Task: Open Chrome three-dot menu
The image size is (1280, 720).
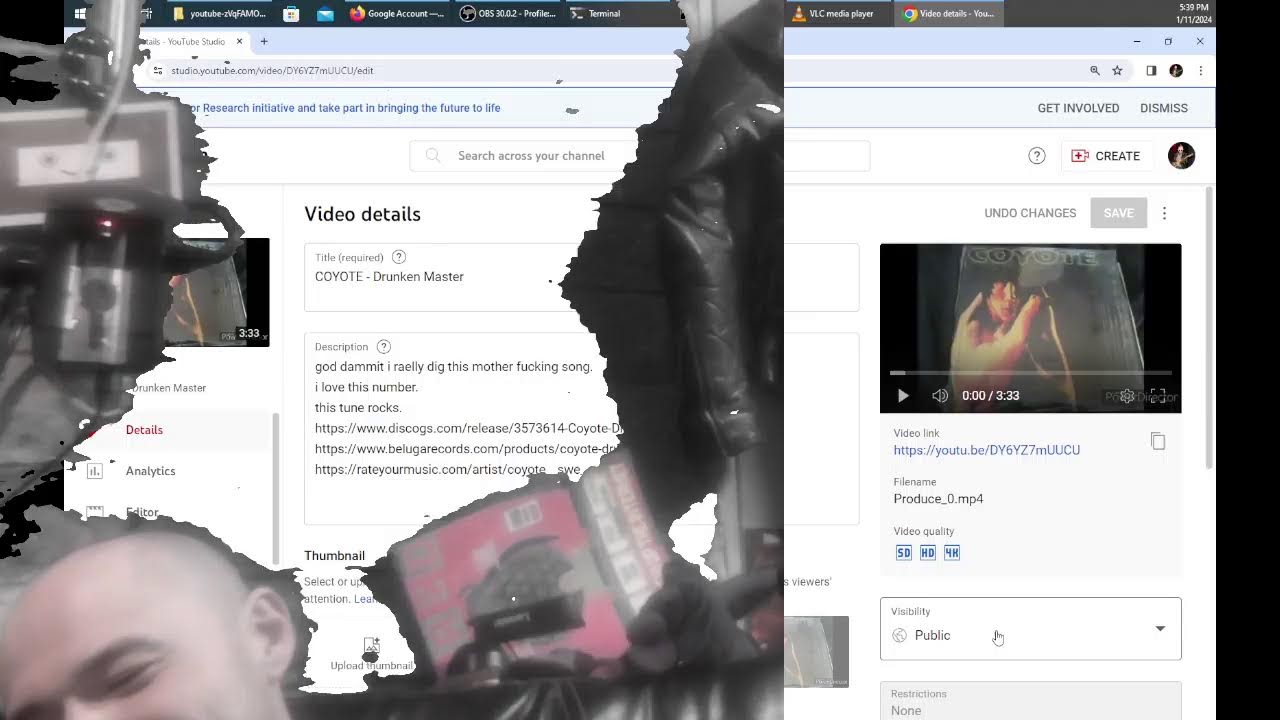Action: (1200, 71)
